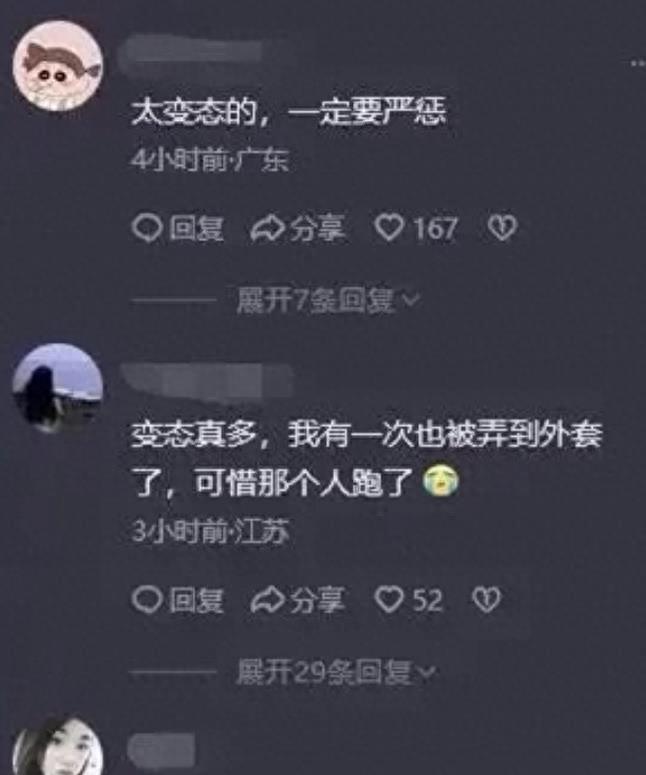
Task: Reply to the 变态真多 comment
Action: (x=178, y=601)
